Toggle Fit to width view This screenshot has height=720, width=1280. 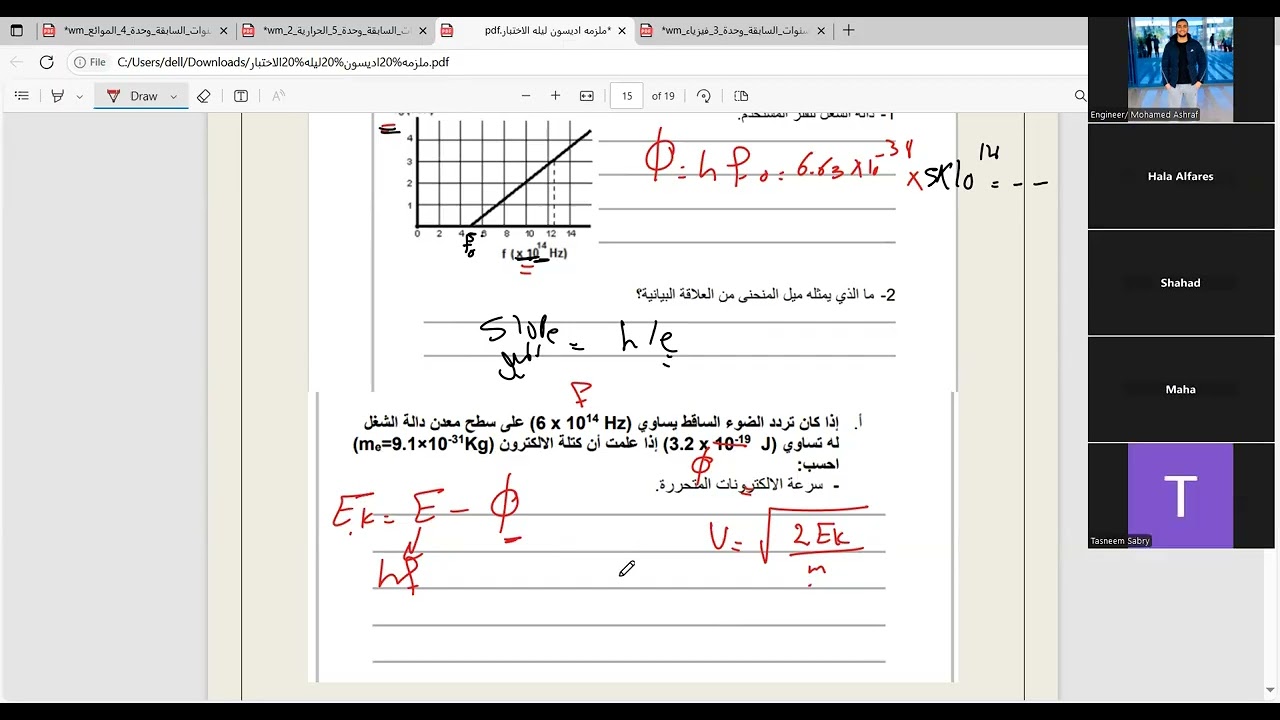coord(587,96)
